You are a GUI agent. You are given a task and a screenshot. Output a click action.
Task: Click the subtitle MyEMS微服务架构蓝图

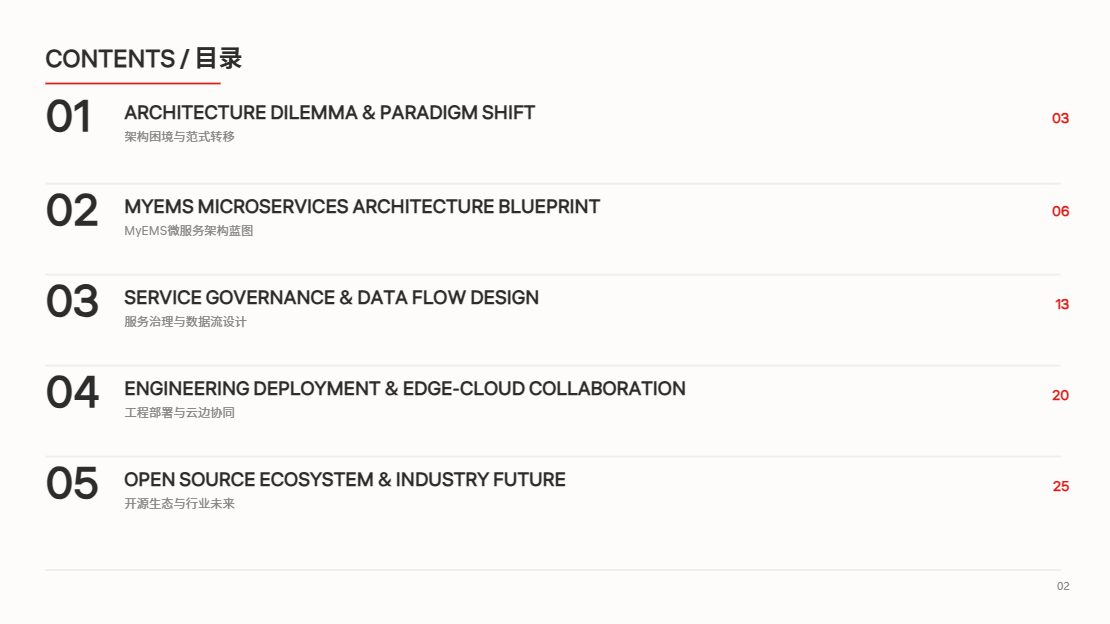pos(188,231)
